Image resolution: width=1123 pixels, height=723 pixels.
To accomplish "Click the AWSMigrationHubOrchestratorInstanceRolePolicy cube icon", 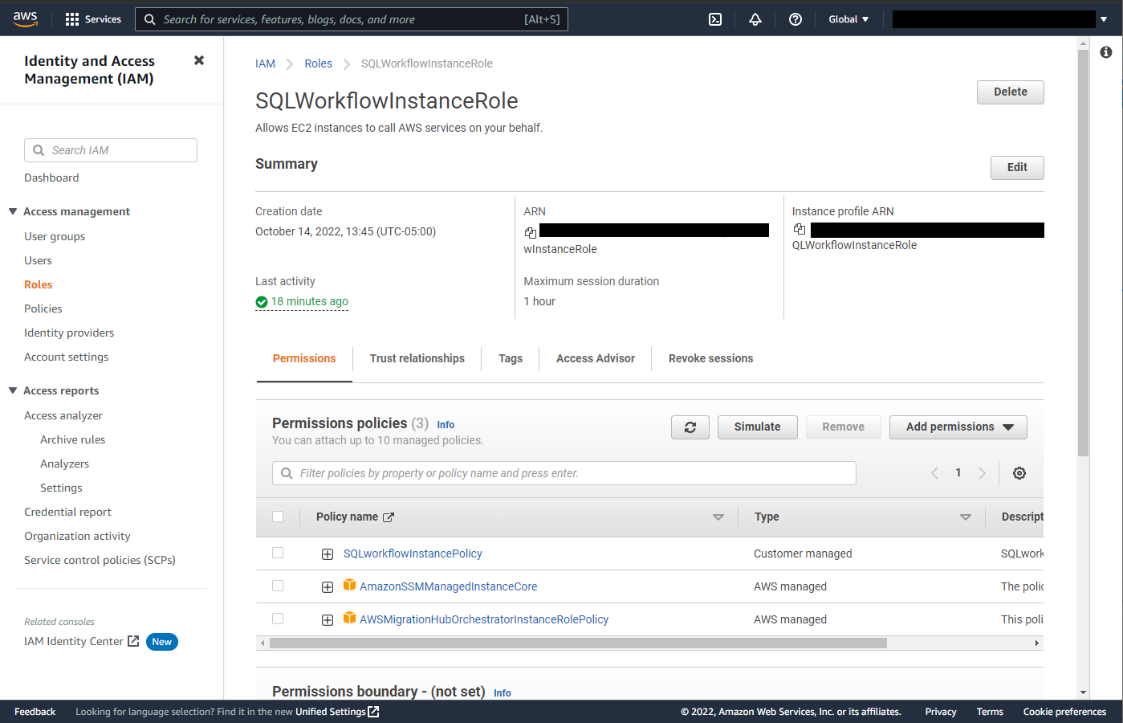I will [x=350, y=618].
